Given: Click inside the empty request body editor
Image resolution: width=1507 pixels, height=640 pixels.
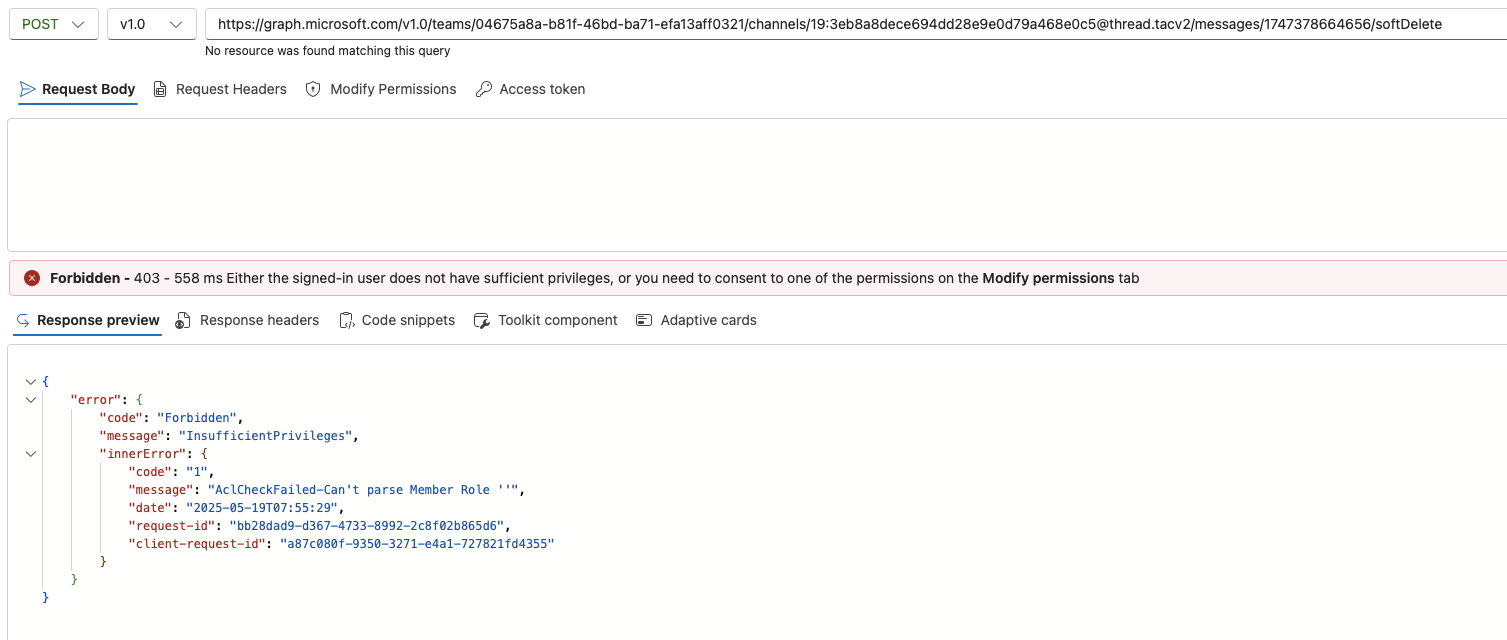Looking at the screenshot, I should pos(750,185).
